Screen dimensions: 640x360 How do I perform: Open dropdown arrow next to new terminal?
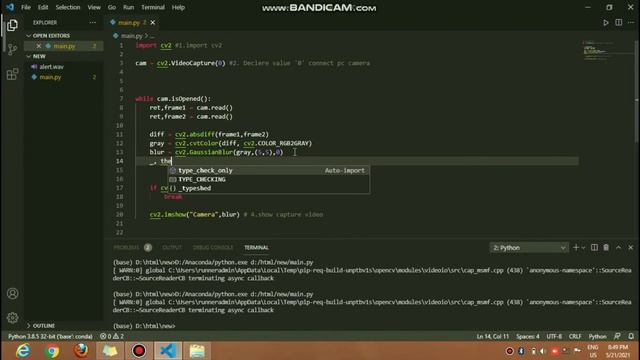click(583, 248)
